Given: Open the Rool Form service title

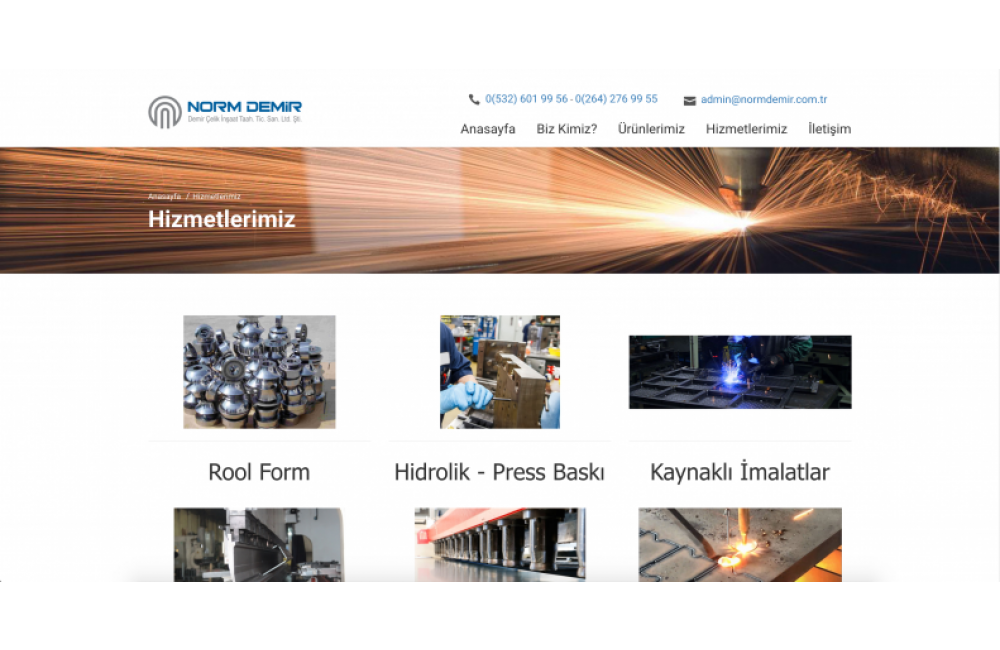Looking at the screenshot, I should (x=259, y=472).
